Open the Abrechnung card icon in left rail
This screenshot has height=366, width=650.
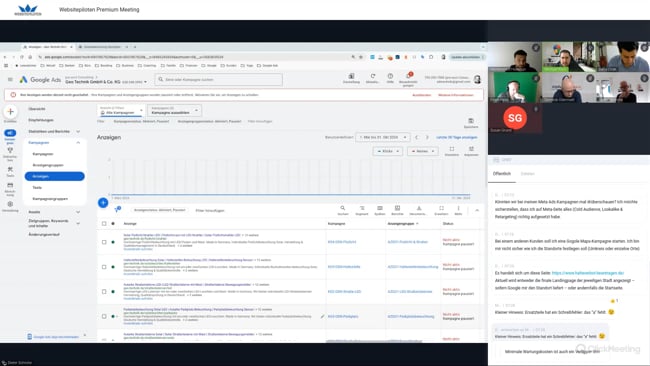click(x=10, y=185)
